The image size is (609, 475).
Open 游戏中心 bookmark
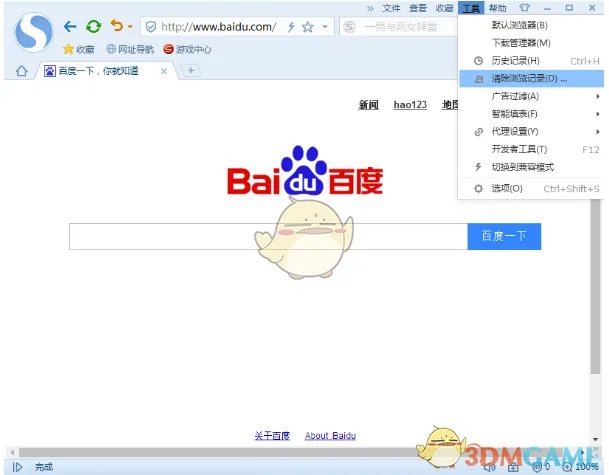tap(187, 49)
